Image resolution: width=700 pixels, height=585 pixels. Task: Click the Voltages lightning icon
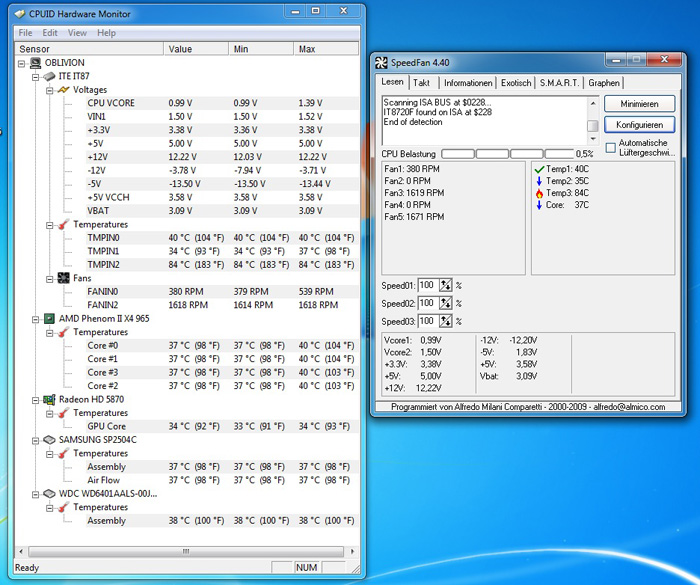tap(63, 90)
